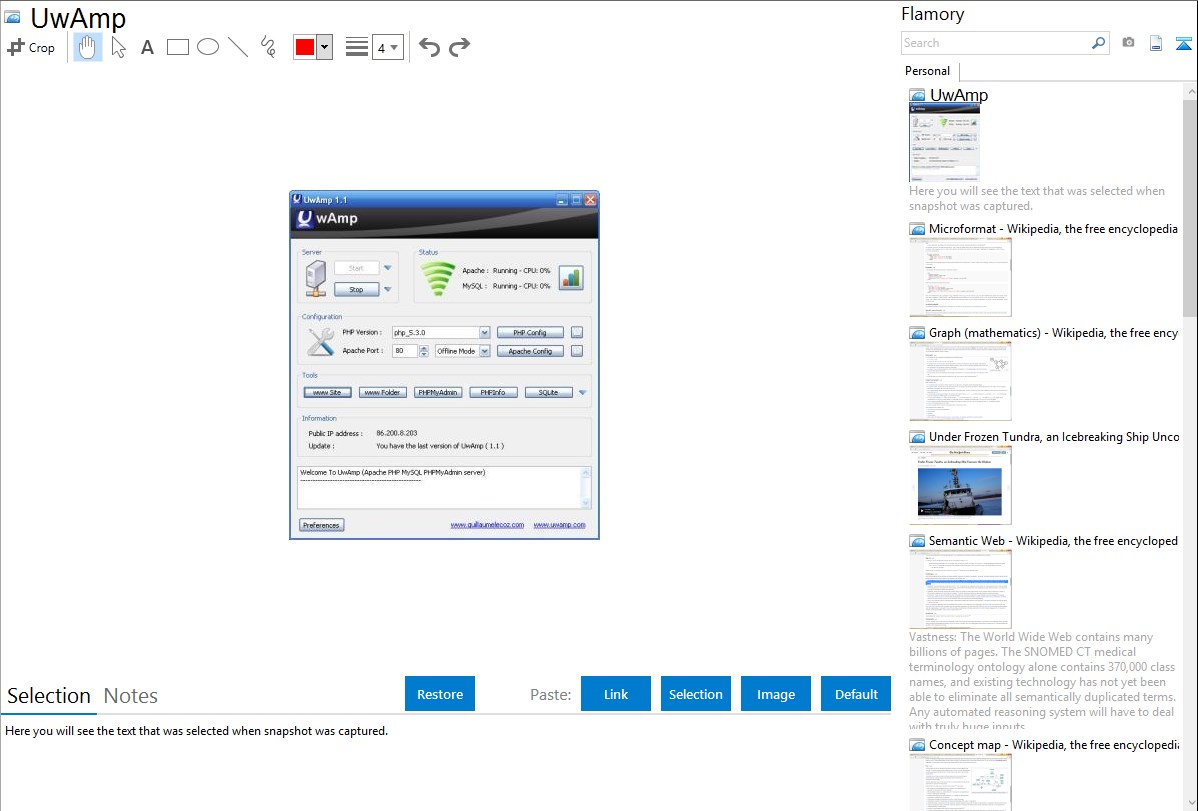Open the color picker dropdown arrow
Screen dimensions: 1198x811
[x=325, y=47]
